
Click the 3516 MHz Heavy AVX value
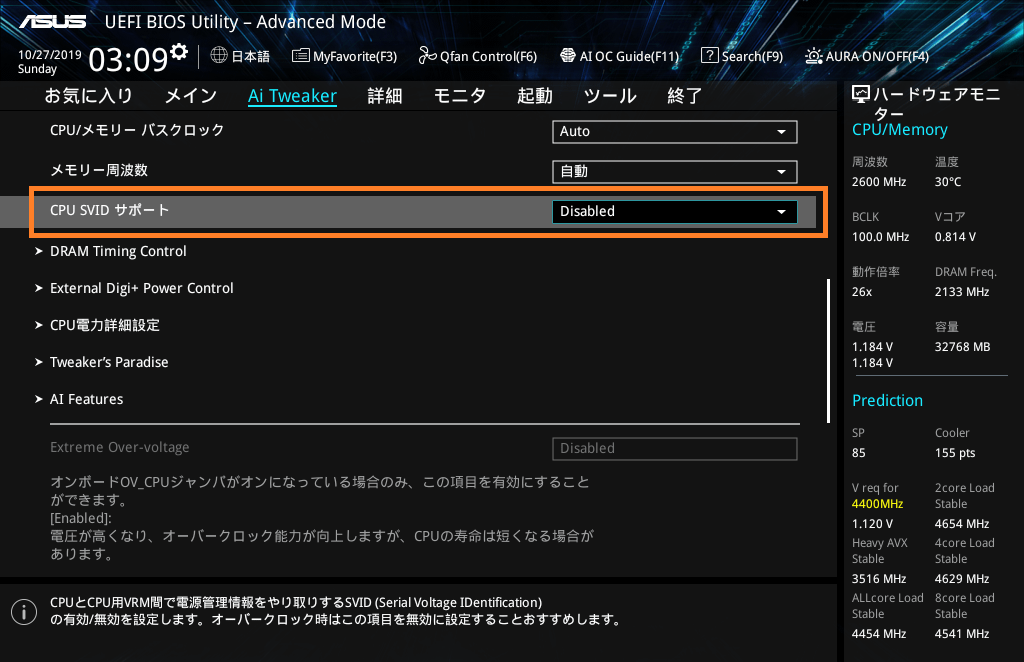point(878,578)
